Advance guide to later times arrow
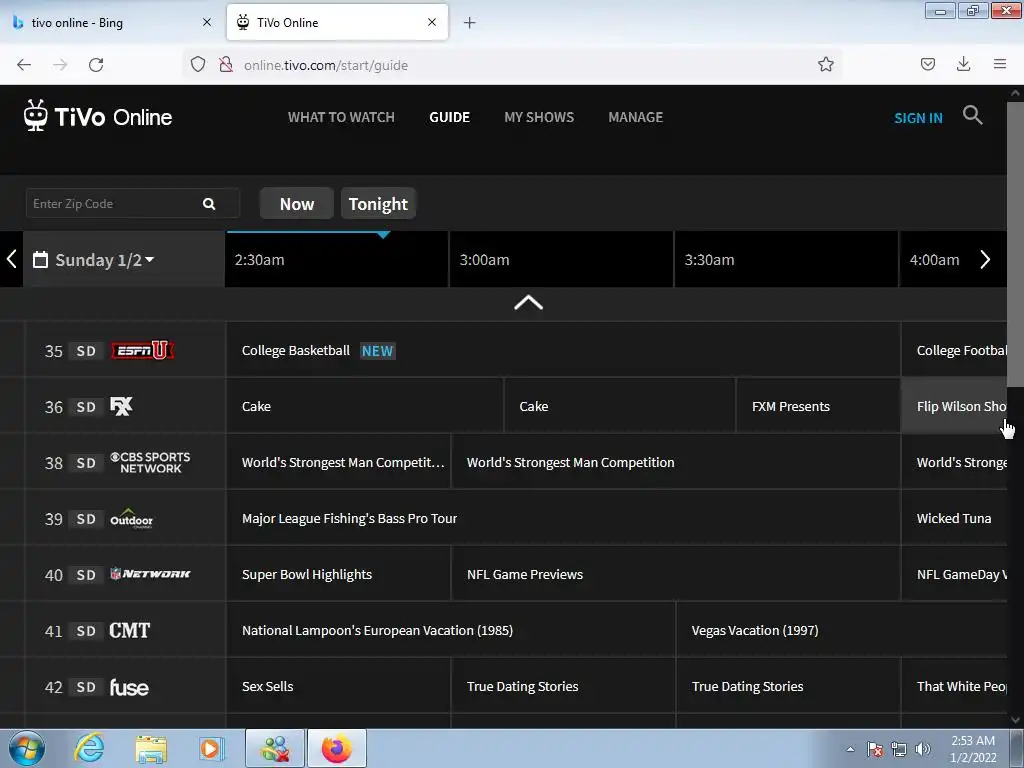The image size is (1024, 768). pos(985,259)
